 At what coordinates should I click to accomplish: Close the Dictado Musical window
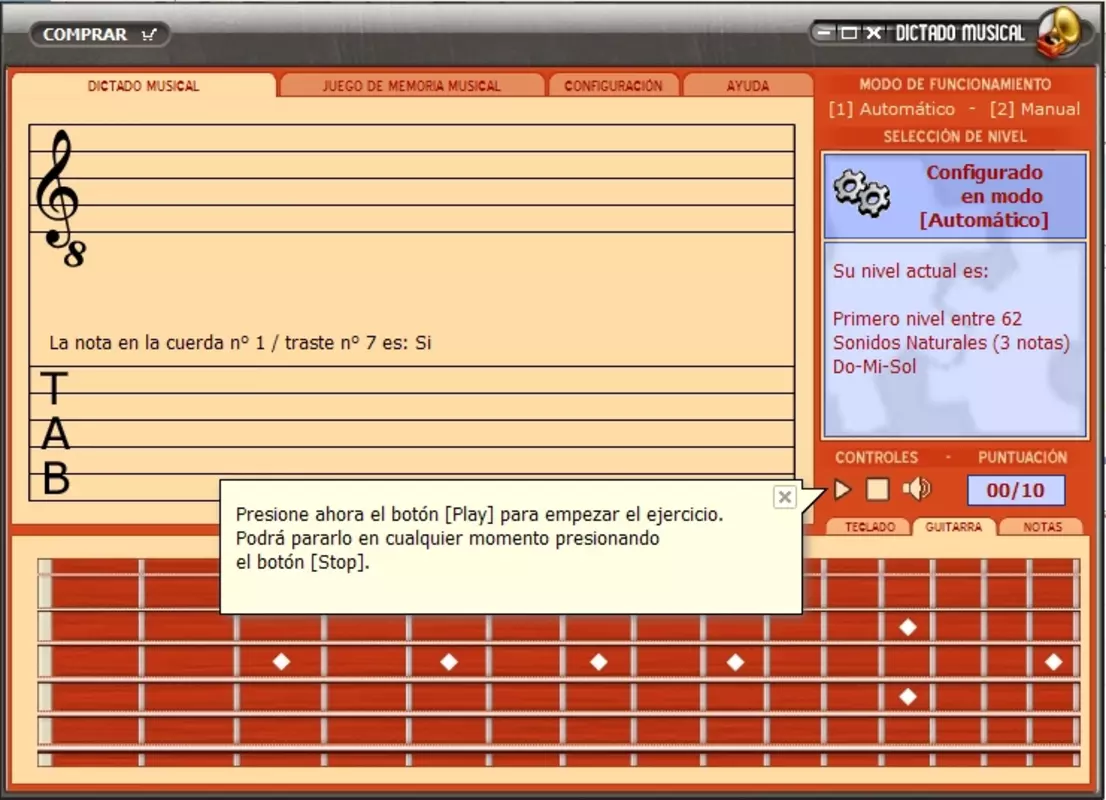coord(874,32)
